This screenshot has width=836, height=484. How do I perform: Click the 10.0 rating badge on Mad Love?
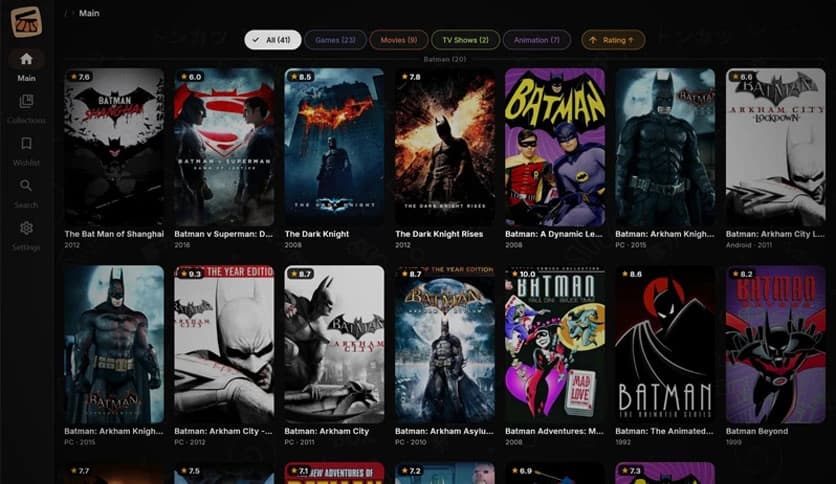point(523,274)
